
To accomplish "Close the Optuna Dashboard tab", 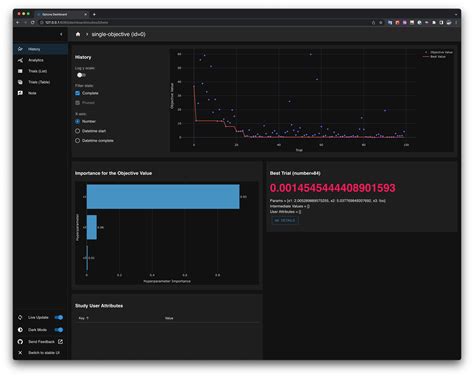I will point(85,14).
